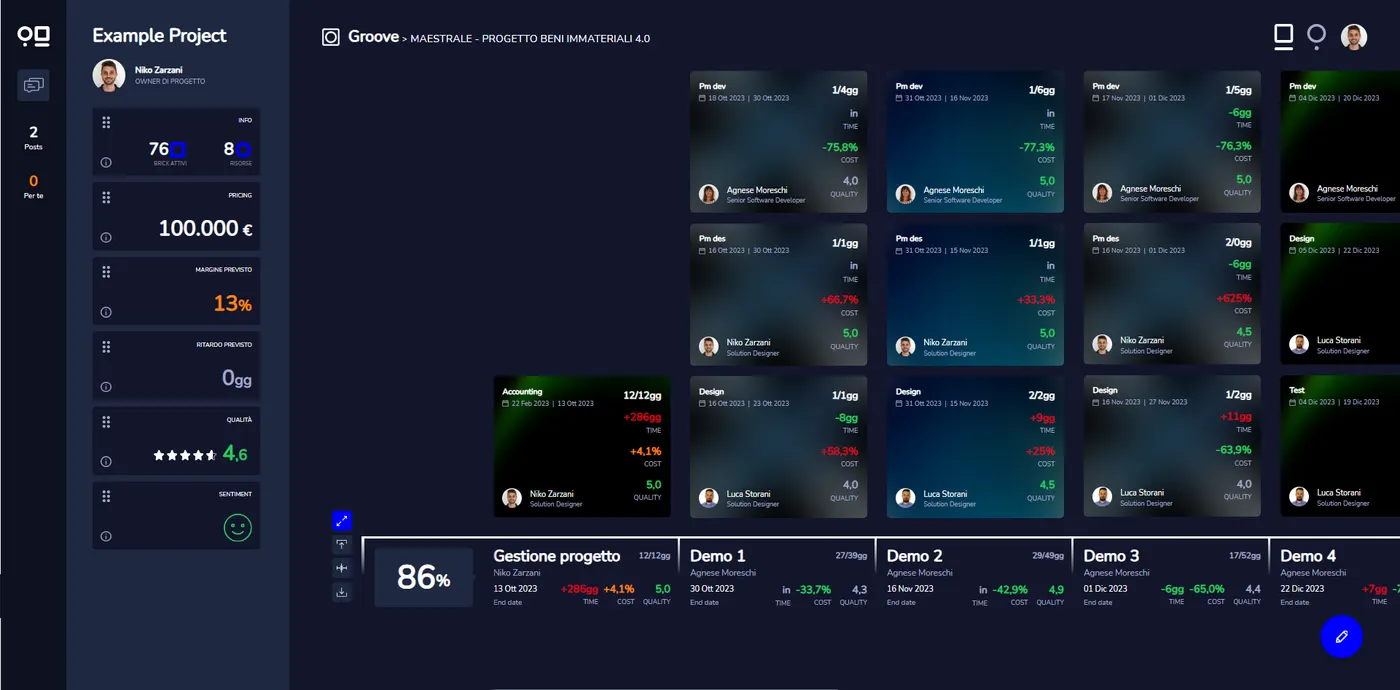Open the MAESTRALE - PROGETTO BENI IMMATERIALI 4.0 breadcrumb
Screen dimensions: 1400x690
point(530,39)
